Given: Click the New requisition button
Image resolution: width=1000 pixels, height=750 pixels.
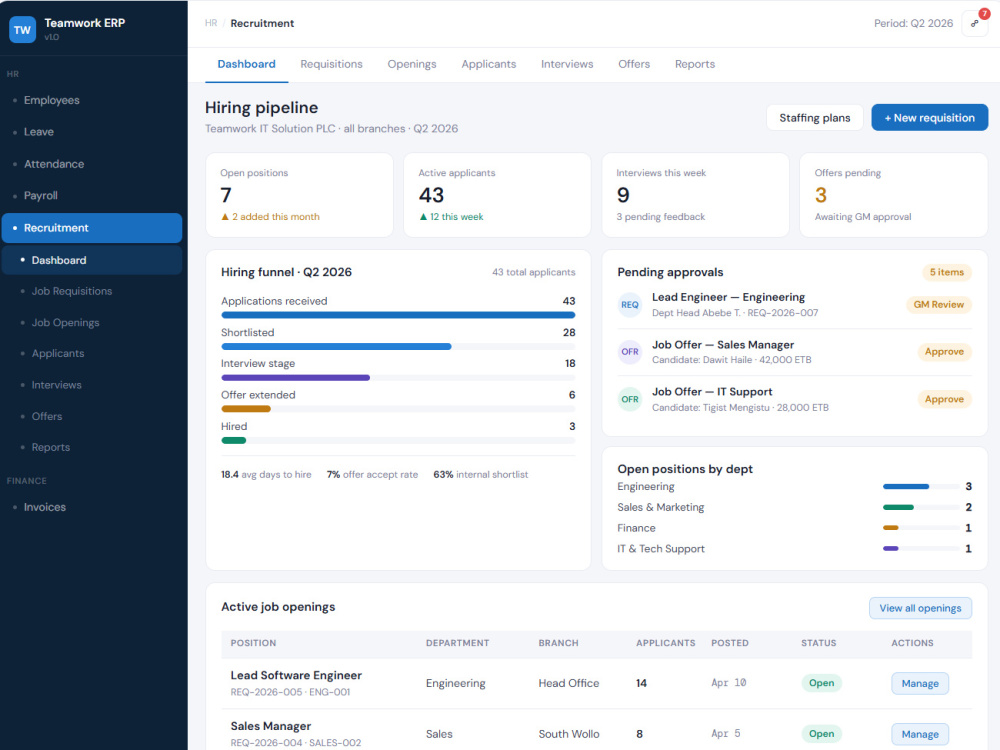Looking at the screenshot, I should (x=929, y=118).
